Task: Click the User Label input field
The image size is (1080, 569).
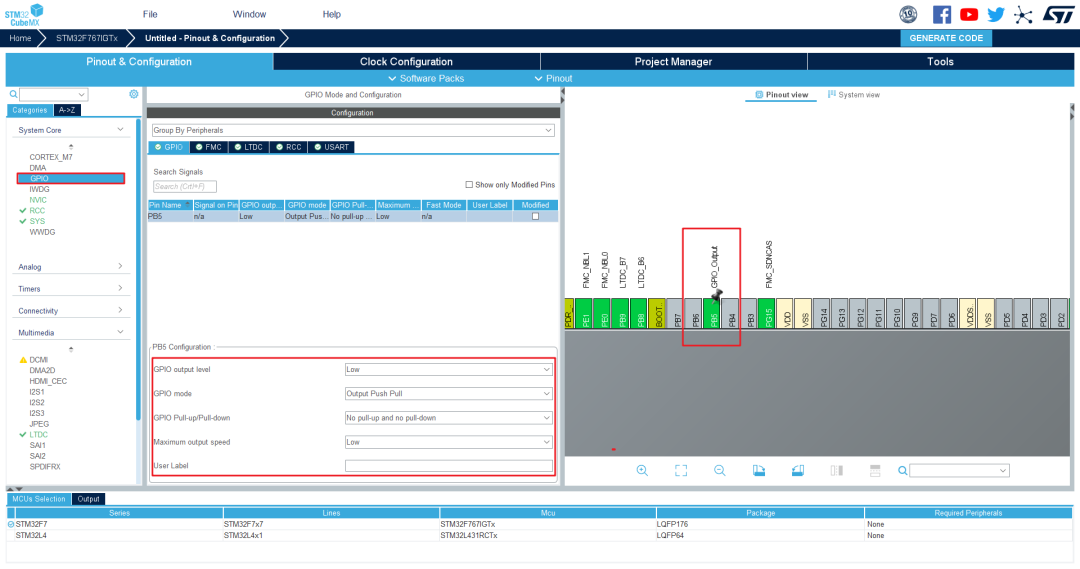Action: click(448, 466)
